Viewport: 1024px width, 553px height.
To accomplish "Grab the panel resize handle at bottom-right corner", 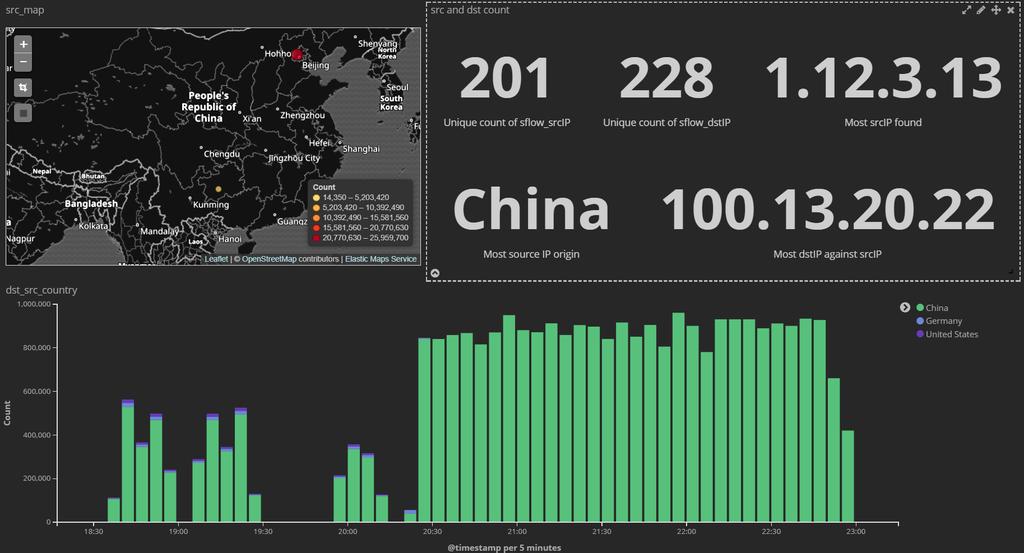I will (1012, 271).
